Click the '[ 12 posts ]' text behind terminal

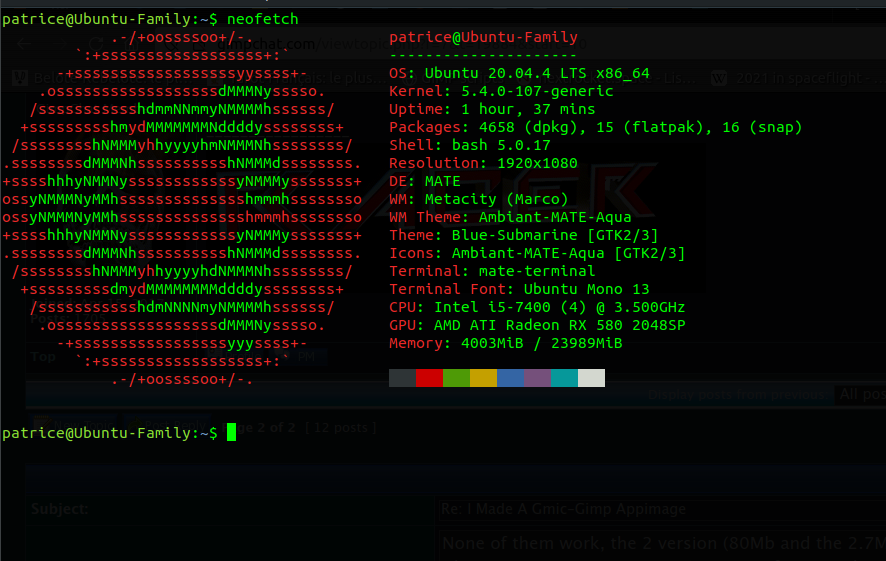coord(341,428)
